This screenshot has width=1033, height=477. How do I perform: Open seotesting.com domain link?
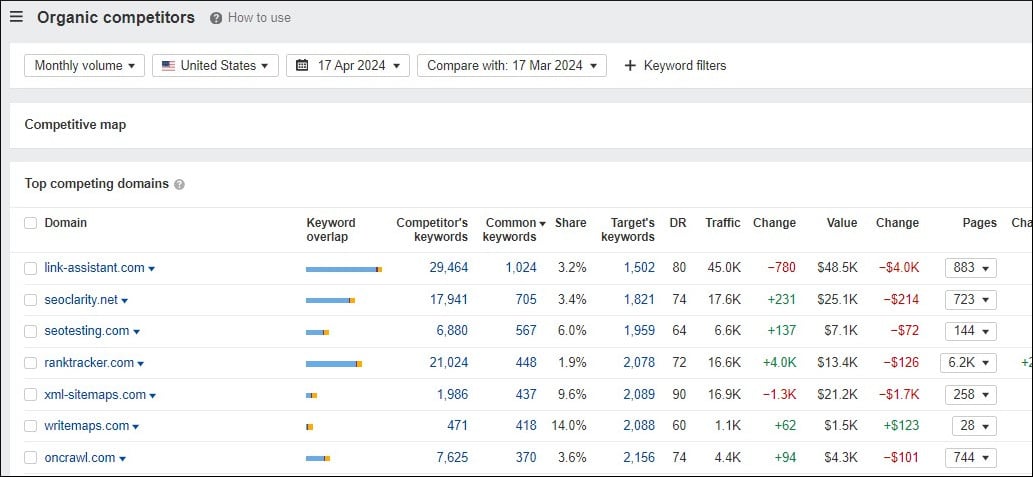[x=87, y=331]
